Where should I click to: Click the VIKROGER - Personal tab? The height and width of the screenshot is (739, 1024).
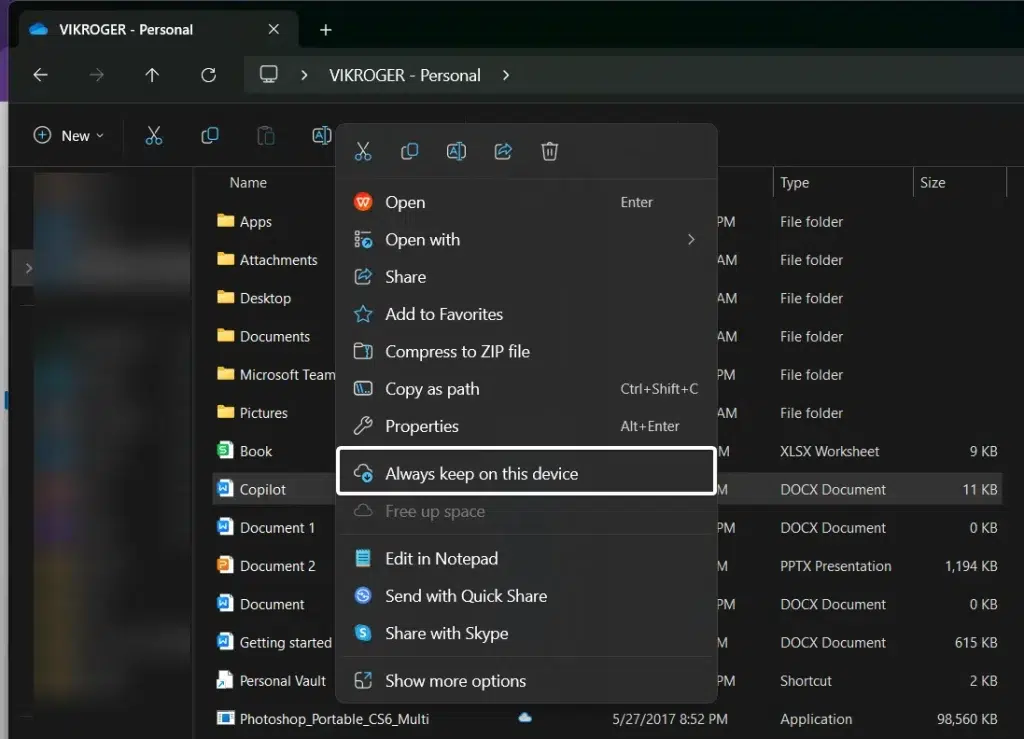158,30
